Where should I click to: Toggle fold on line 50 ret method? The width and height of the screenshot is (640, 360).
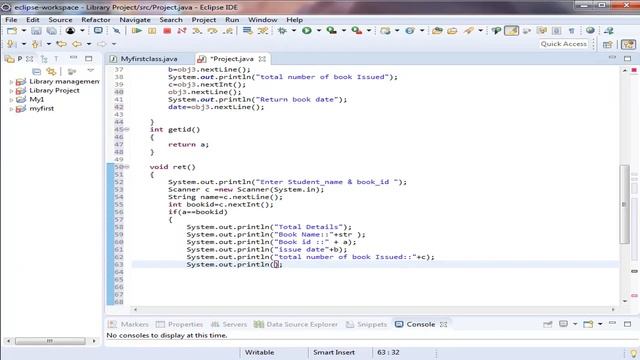pos(127,167)
